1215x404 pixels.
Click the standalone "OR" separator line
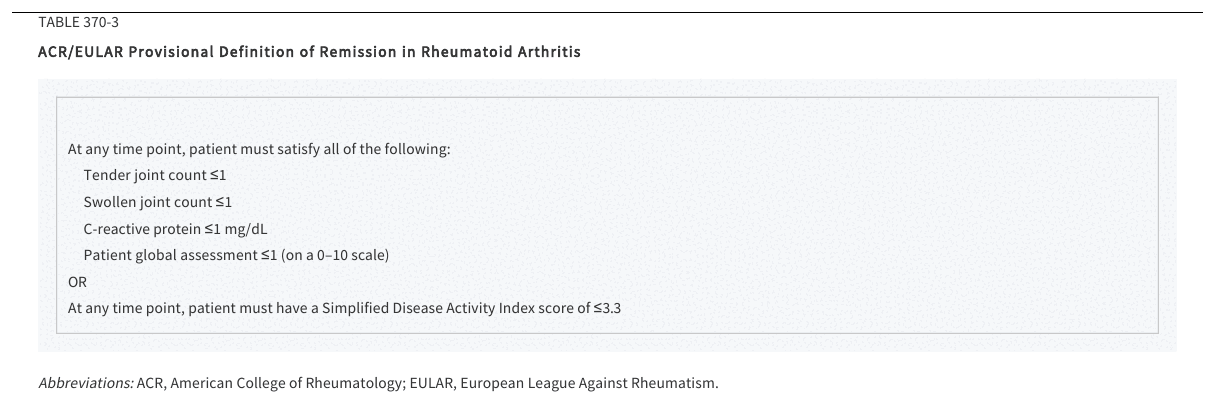pos(77,281)
